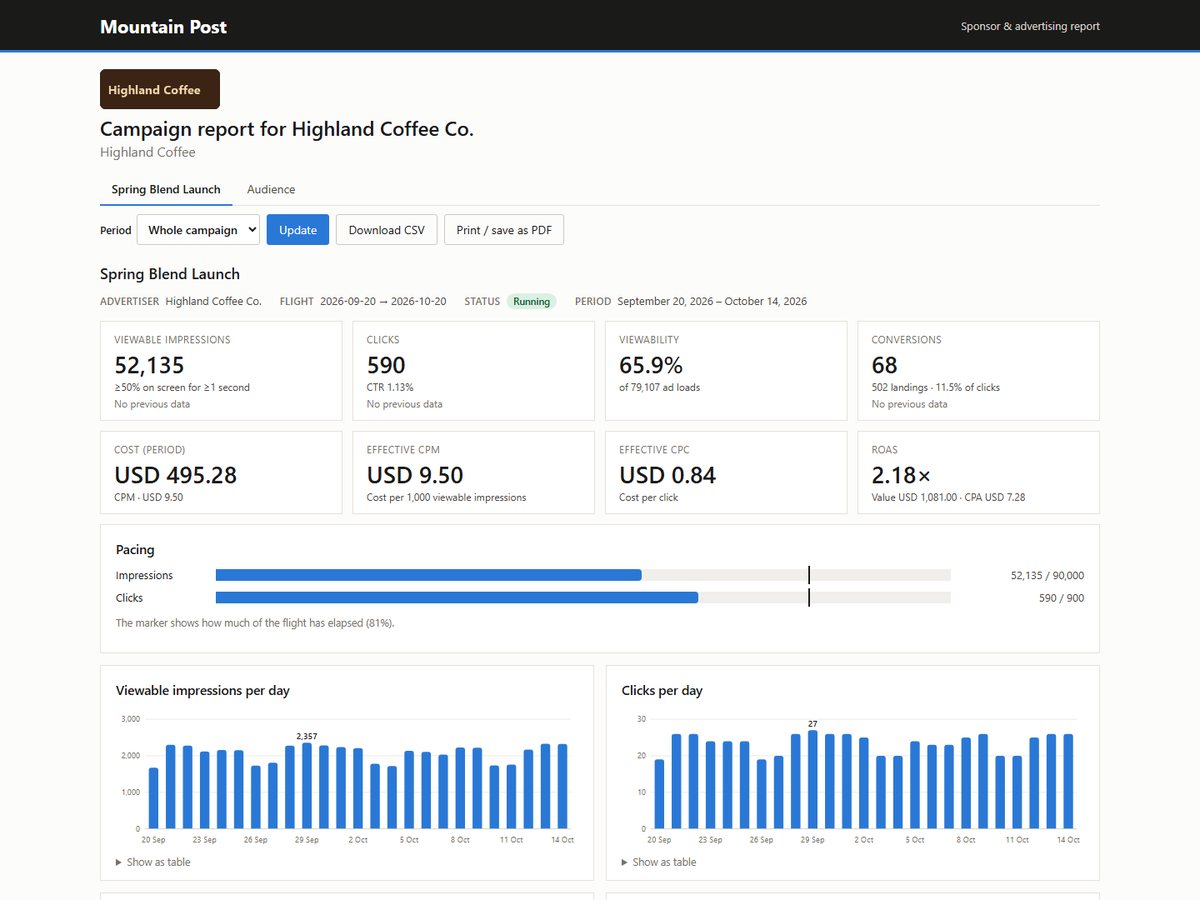Click Value USD 1,081.00 · CPA USD 7.28

[x=948, y=497]
